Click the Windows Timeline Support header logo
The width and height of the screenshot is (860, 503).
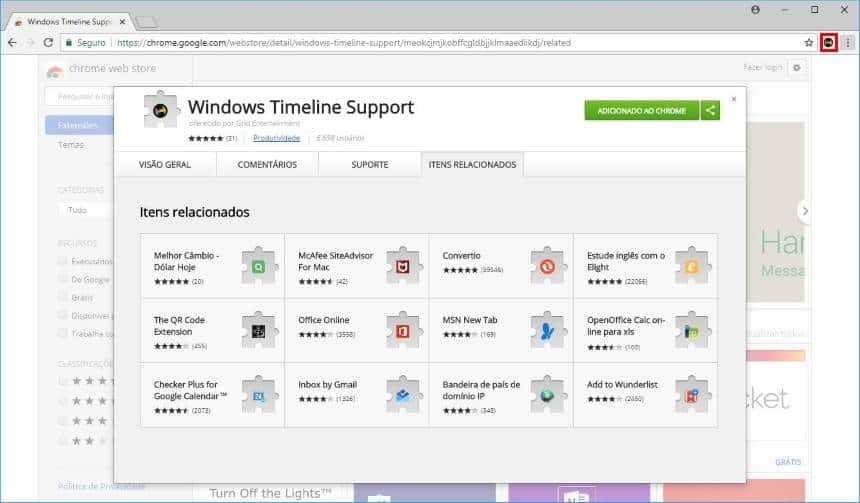[160, 110]
